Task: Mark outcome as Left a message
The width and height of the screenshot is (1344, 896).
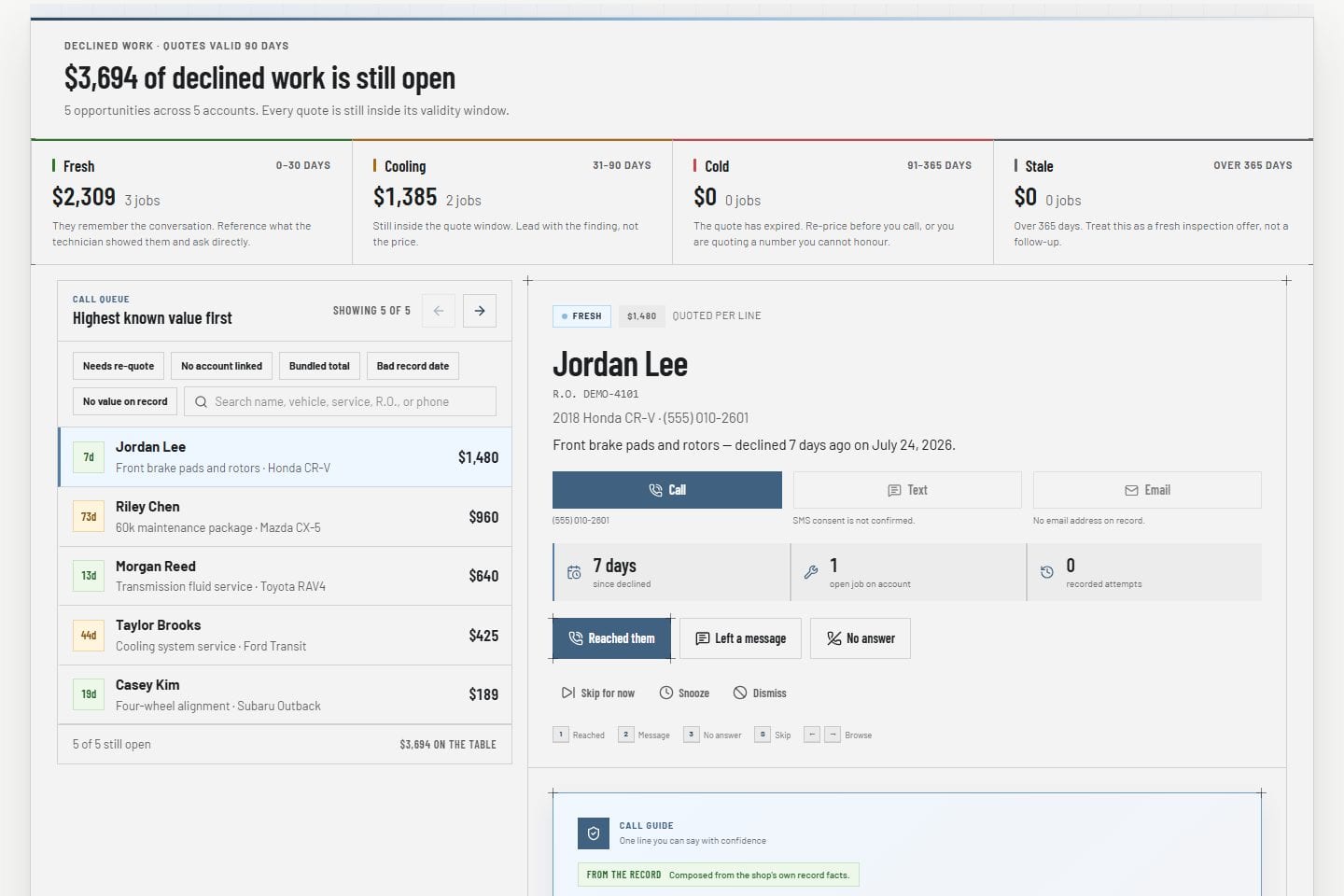Action: [x=740, y=638]
